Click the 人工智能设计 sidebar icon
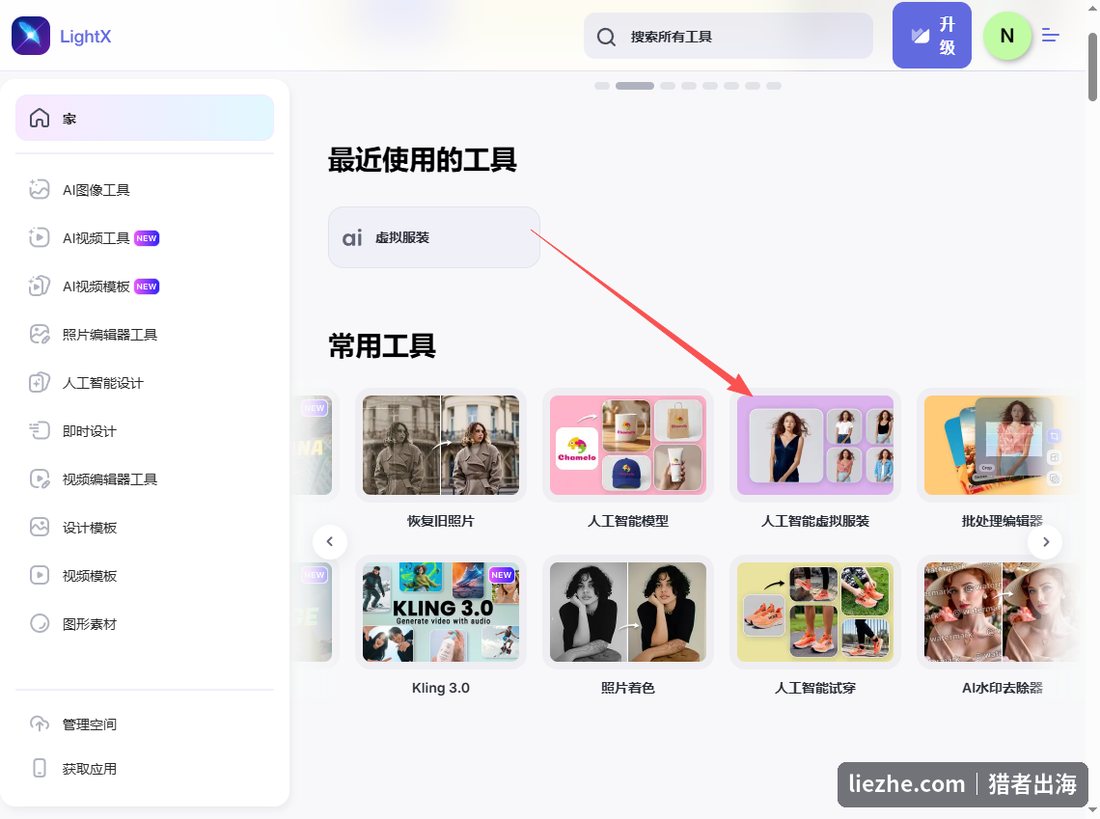Image resolution: width=1100 pixels, height=819 pixels. pos(39,382)
